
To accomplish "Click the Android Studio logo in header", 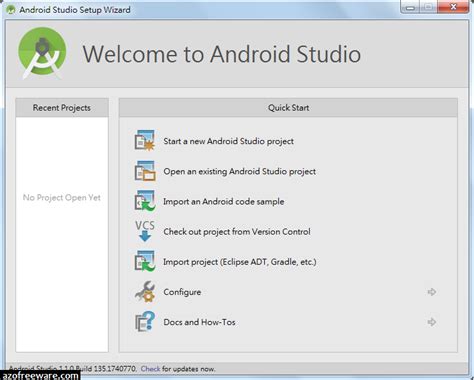I will pyautogui.click(x=42, y=53).
